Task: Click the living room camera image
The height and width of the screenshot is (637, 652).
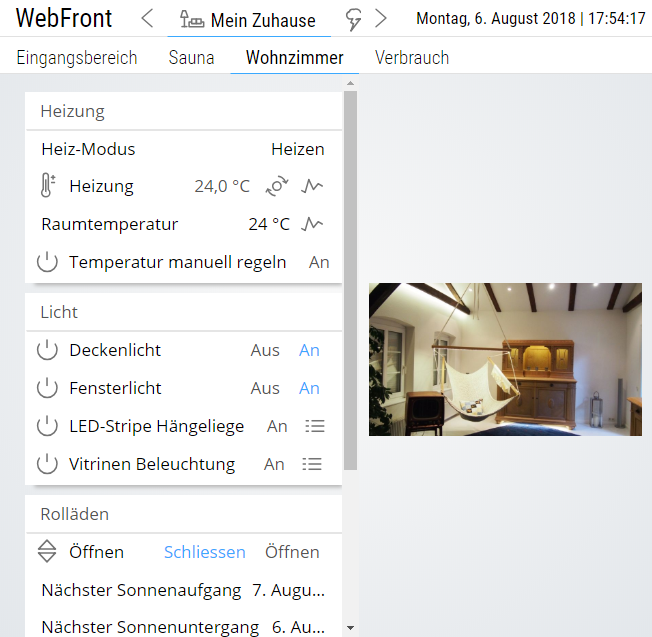Action: [x=505, y=359]
